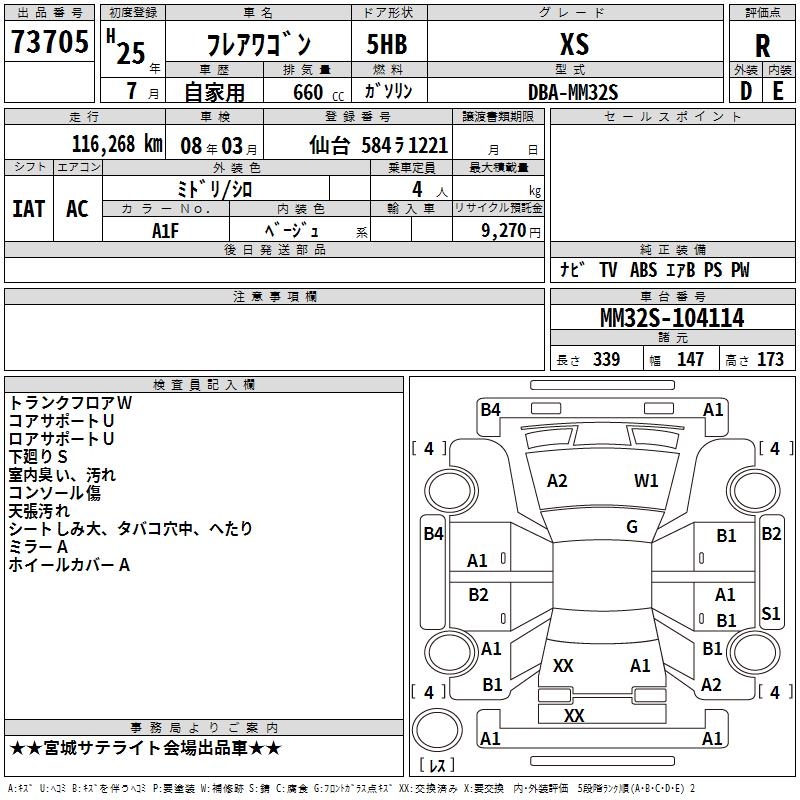Screen dimensions: 800x800
Task: Click the G windshield chip mark
Action: click(632, 527)
